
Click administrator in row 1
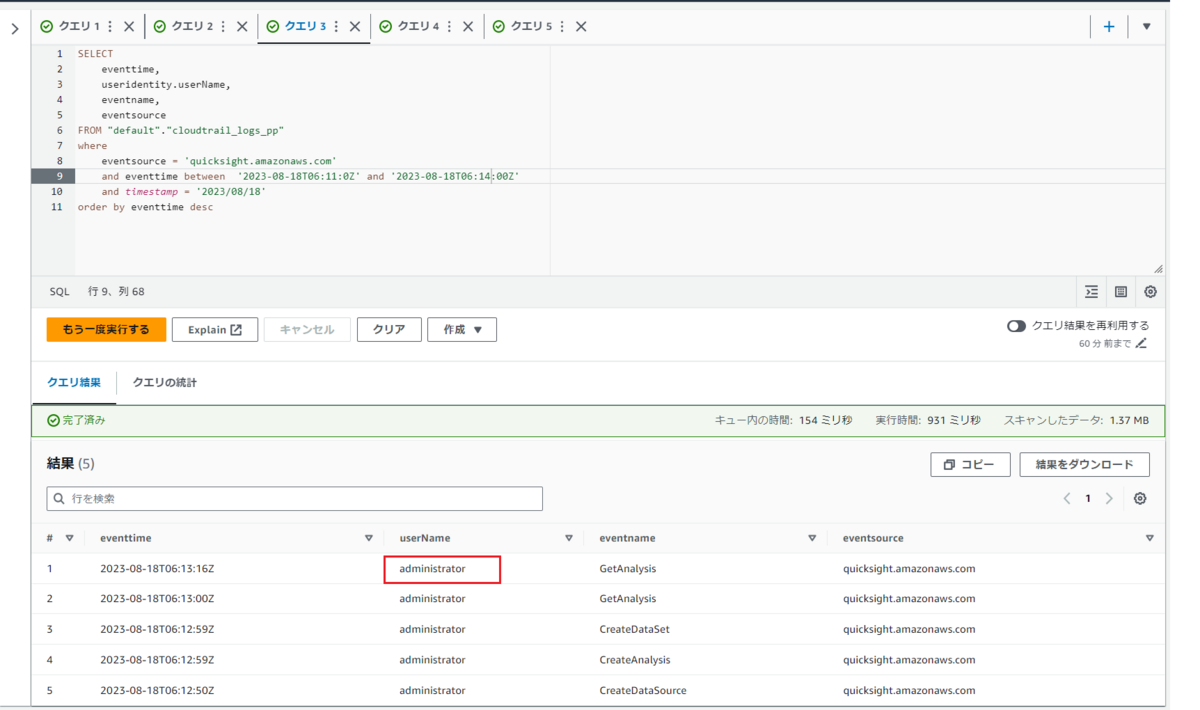432,569
